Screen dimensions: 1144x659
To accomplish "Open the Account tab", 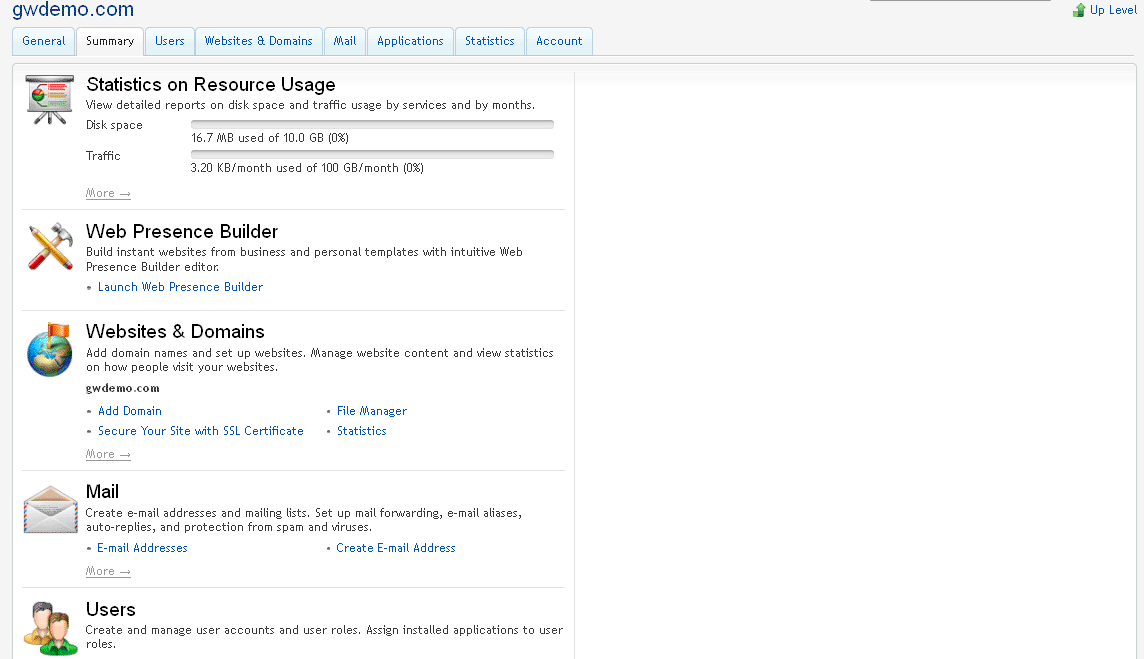I will click(559, 41).
